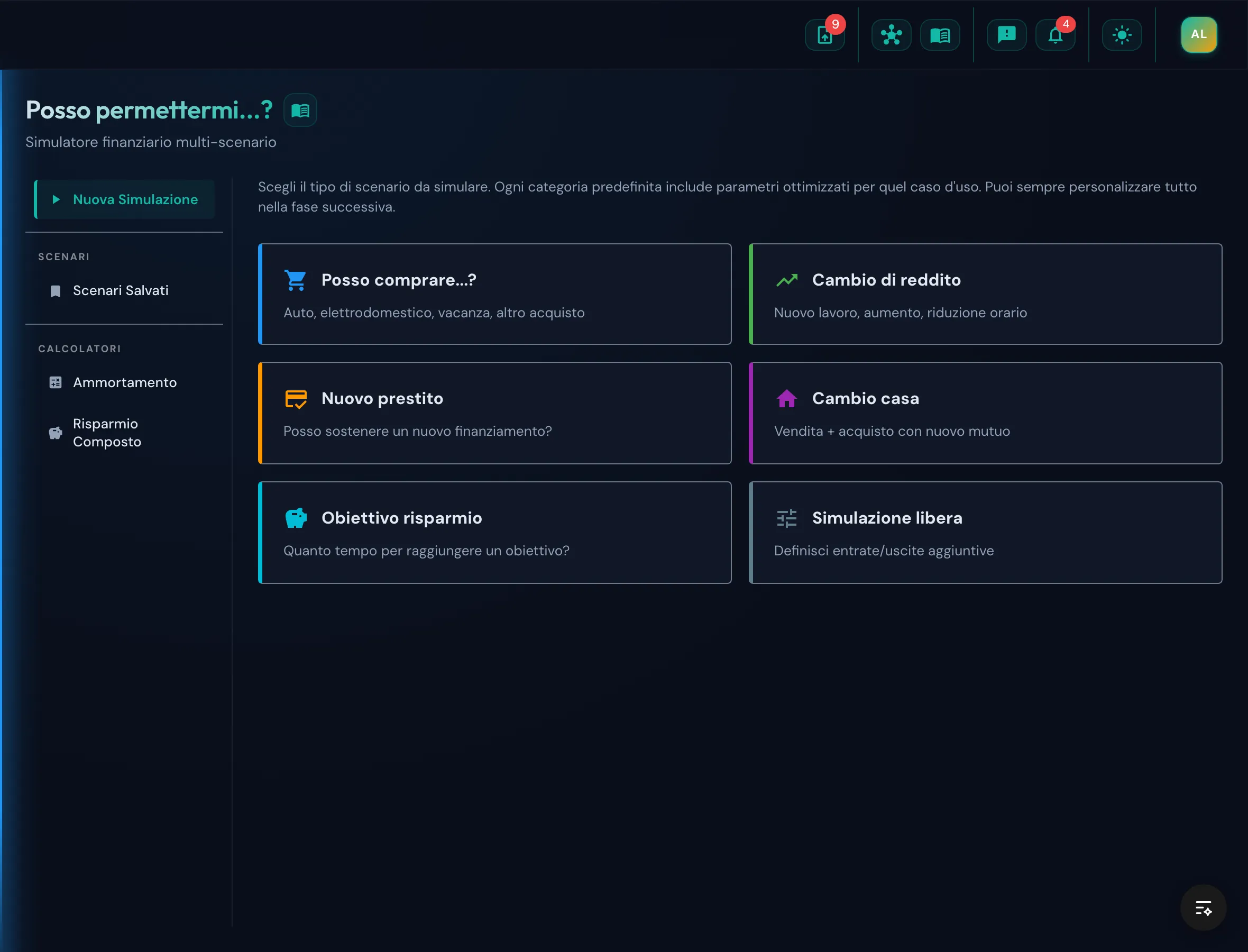Click the 'Posso permettermi...?' page title
This screenshot has height=952, width=1248.
[x=149, y=110]
